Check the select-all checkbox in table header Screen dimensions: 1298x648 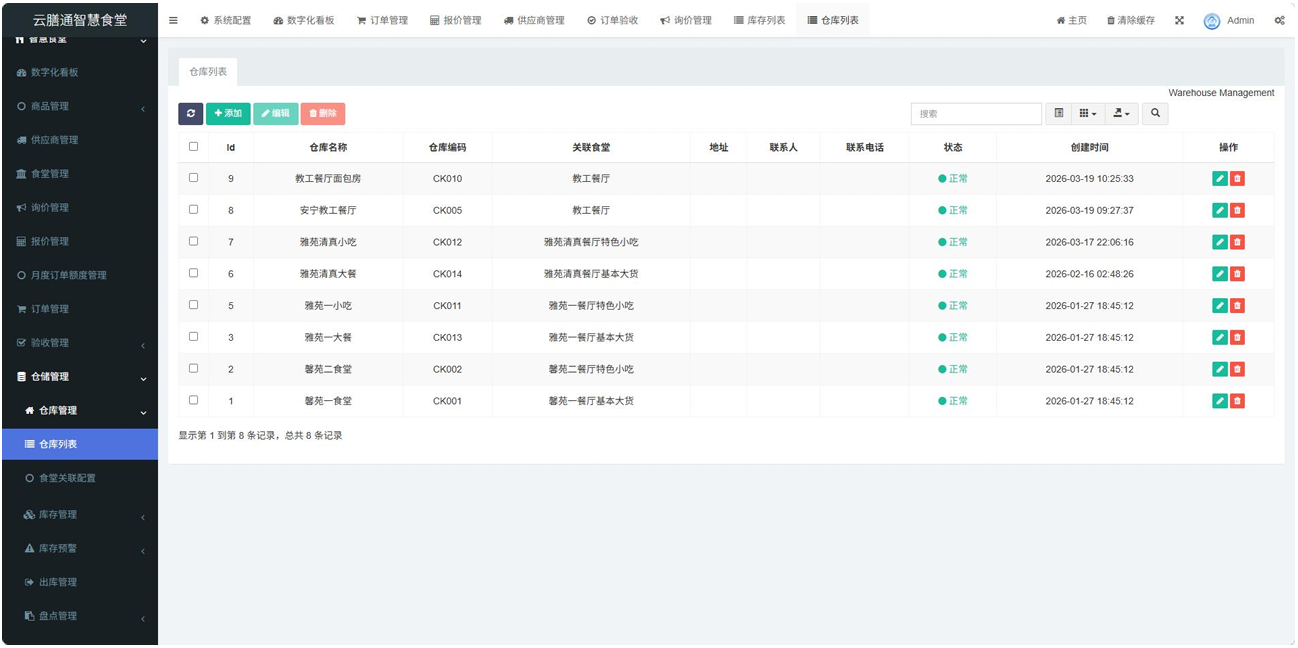193,147
